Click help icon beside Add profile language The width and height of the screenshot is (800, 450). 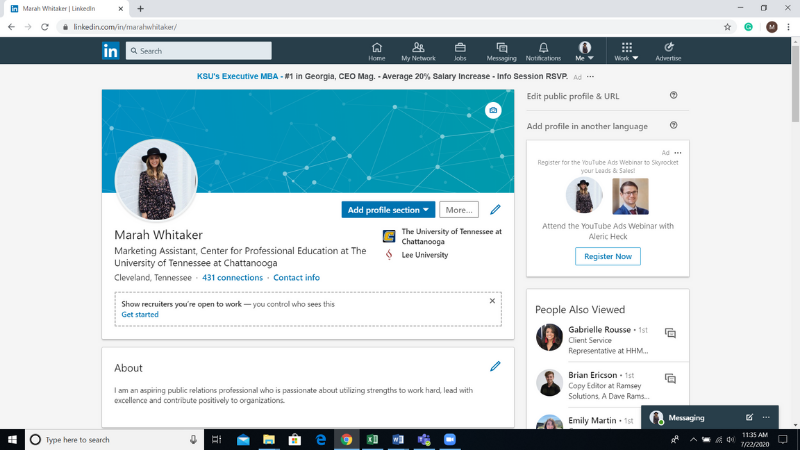(x=673, y=126)
